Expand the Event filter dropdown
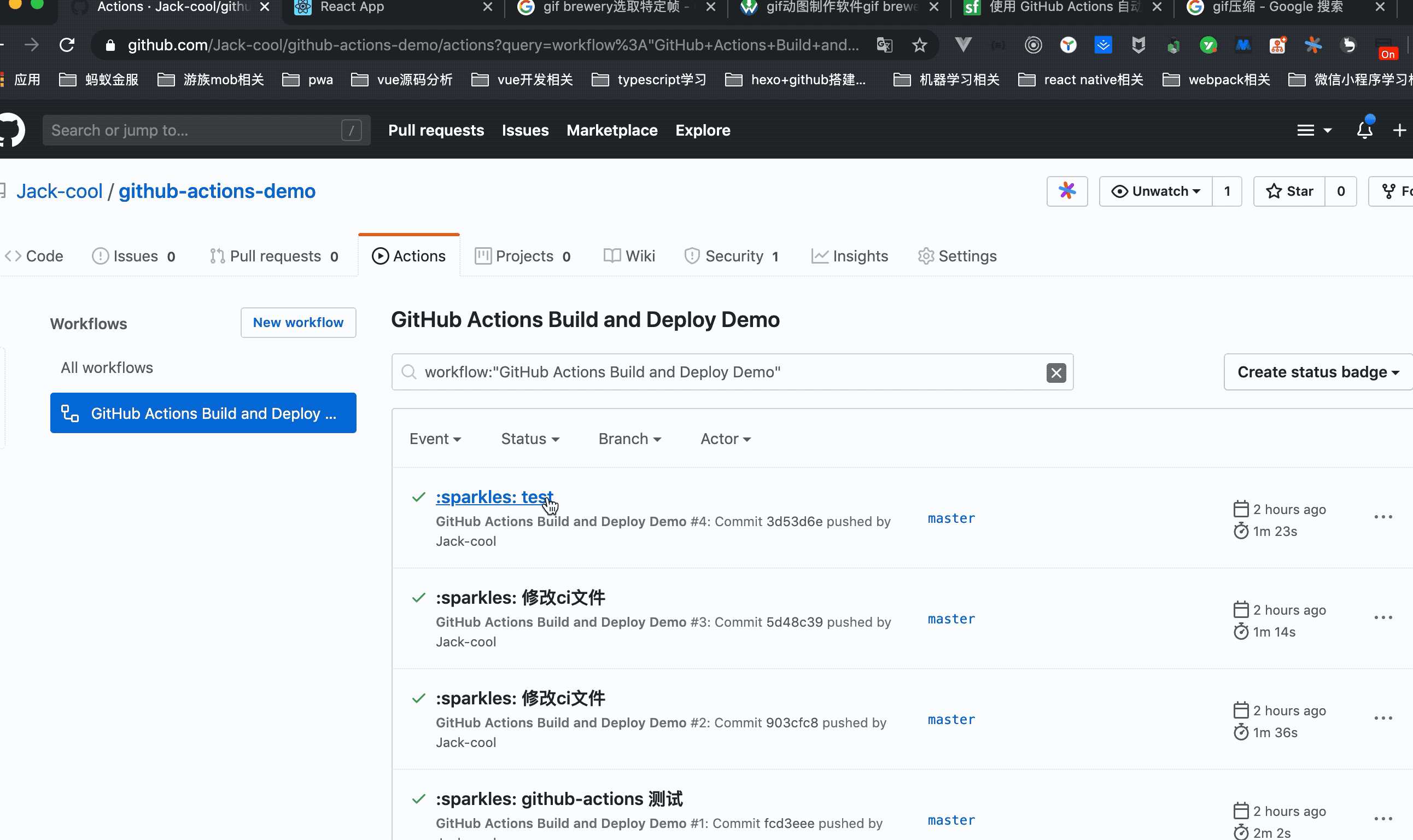This screenshot has height=840, width=1413. click(x=435, y=439)
